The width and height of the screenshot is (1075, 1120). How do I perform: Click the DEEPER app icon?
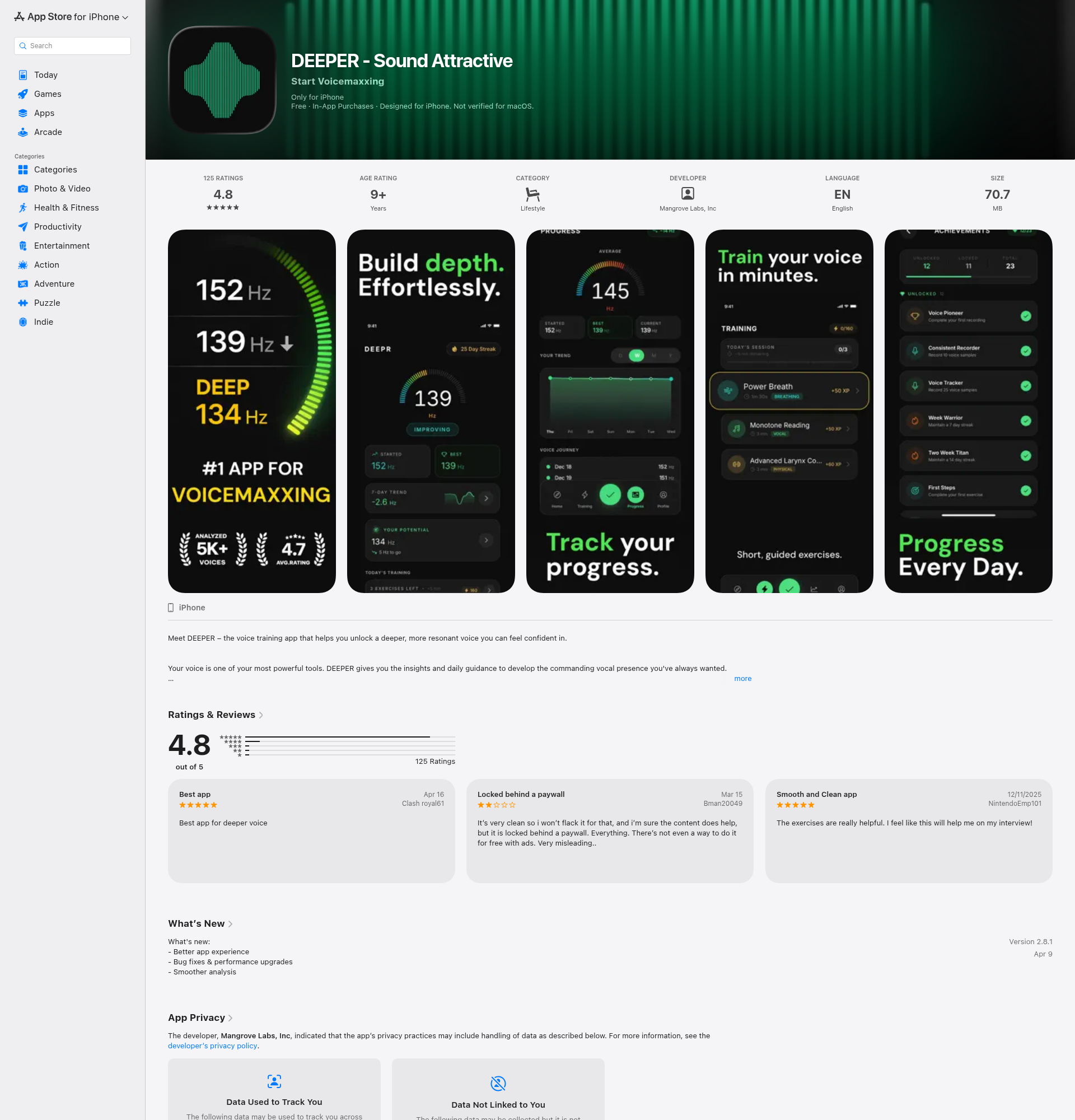222,80
